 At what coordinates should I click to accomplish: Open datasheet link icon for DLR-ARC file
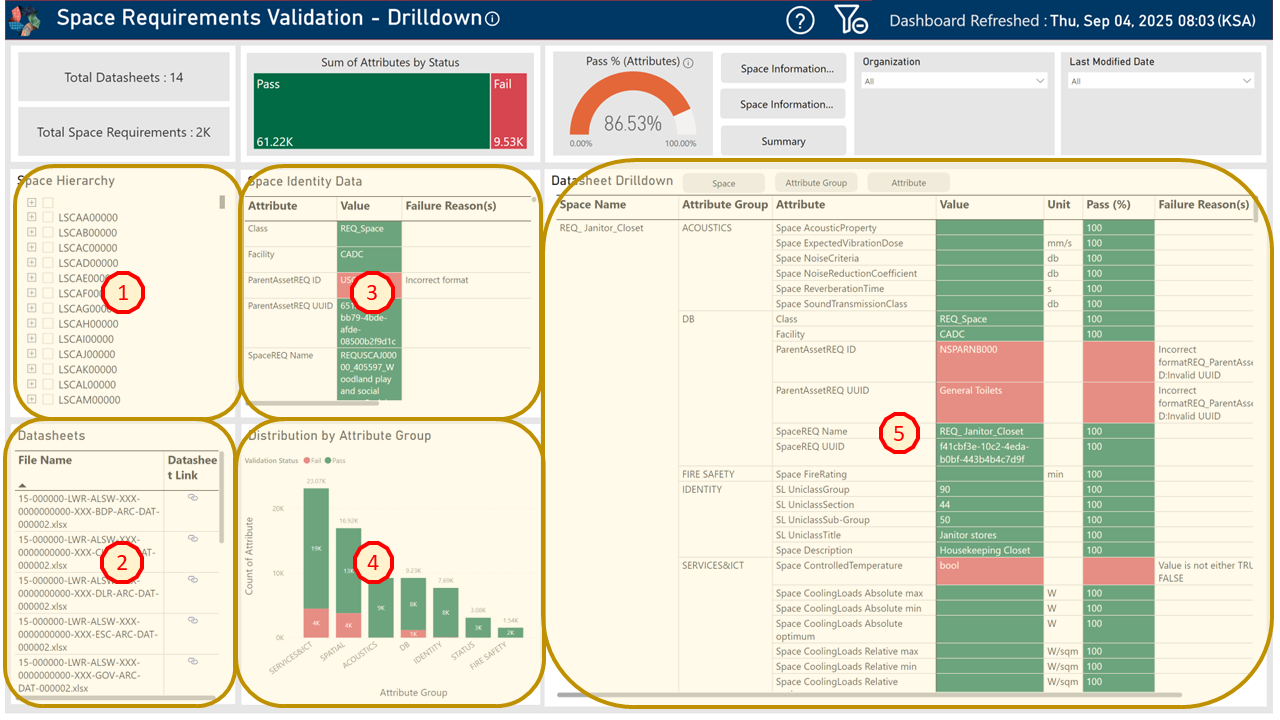pyautogui.click(x=193, y=579)
